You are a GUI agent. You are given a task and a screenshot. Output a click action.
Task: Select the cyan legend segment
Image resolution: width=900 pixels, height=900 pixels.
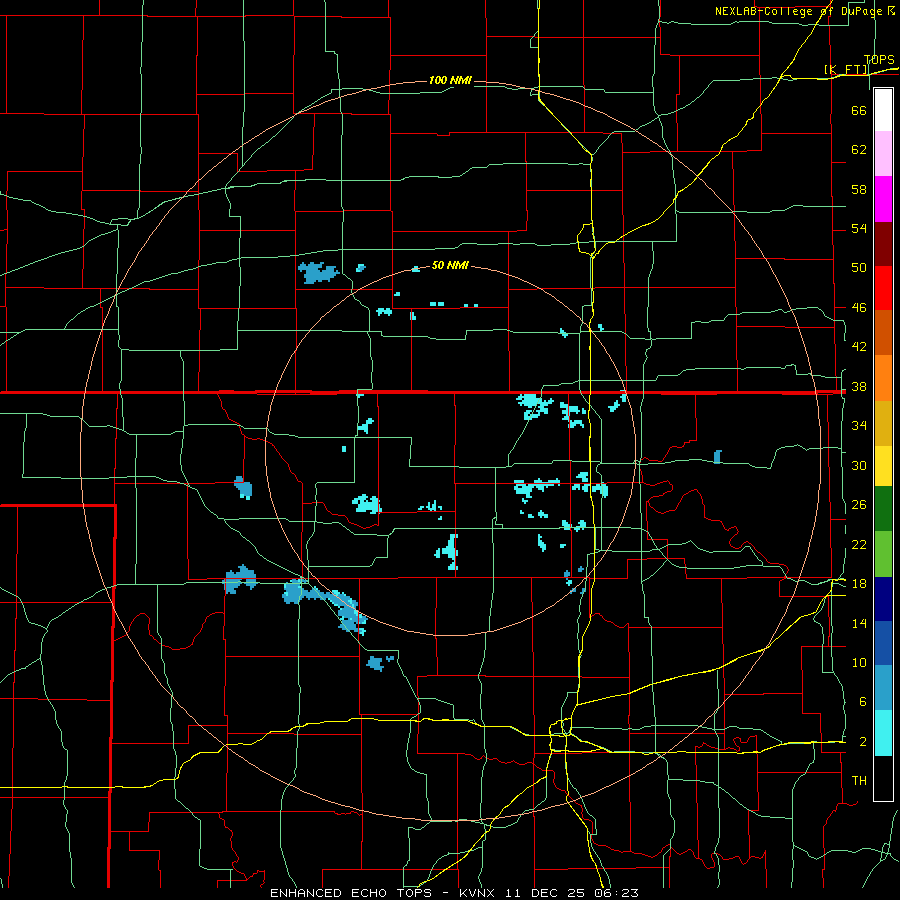tap(883, 733)
